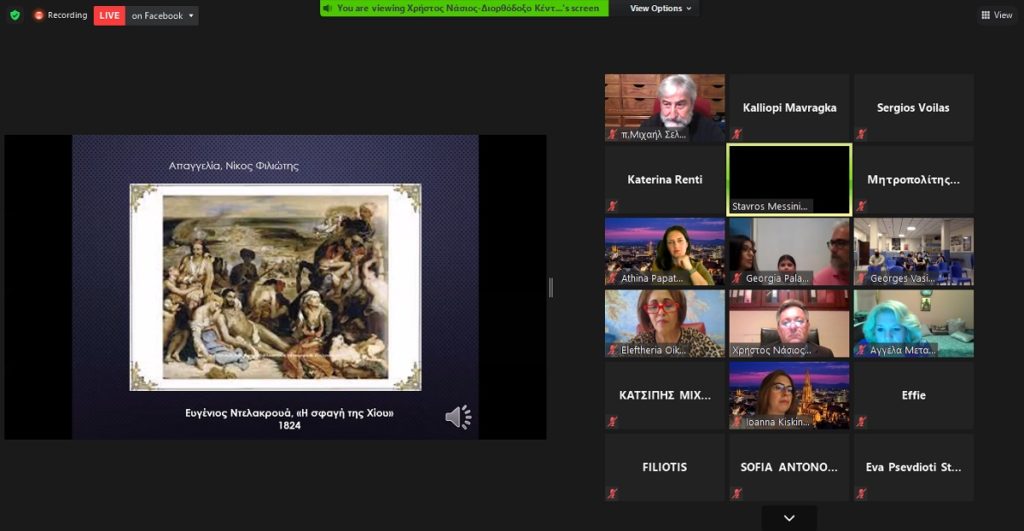Viewport: 1024px width, 531px height.
Task: Click the green screen-sharing notification banner
Action: tap(464, 8)
